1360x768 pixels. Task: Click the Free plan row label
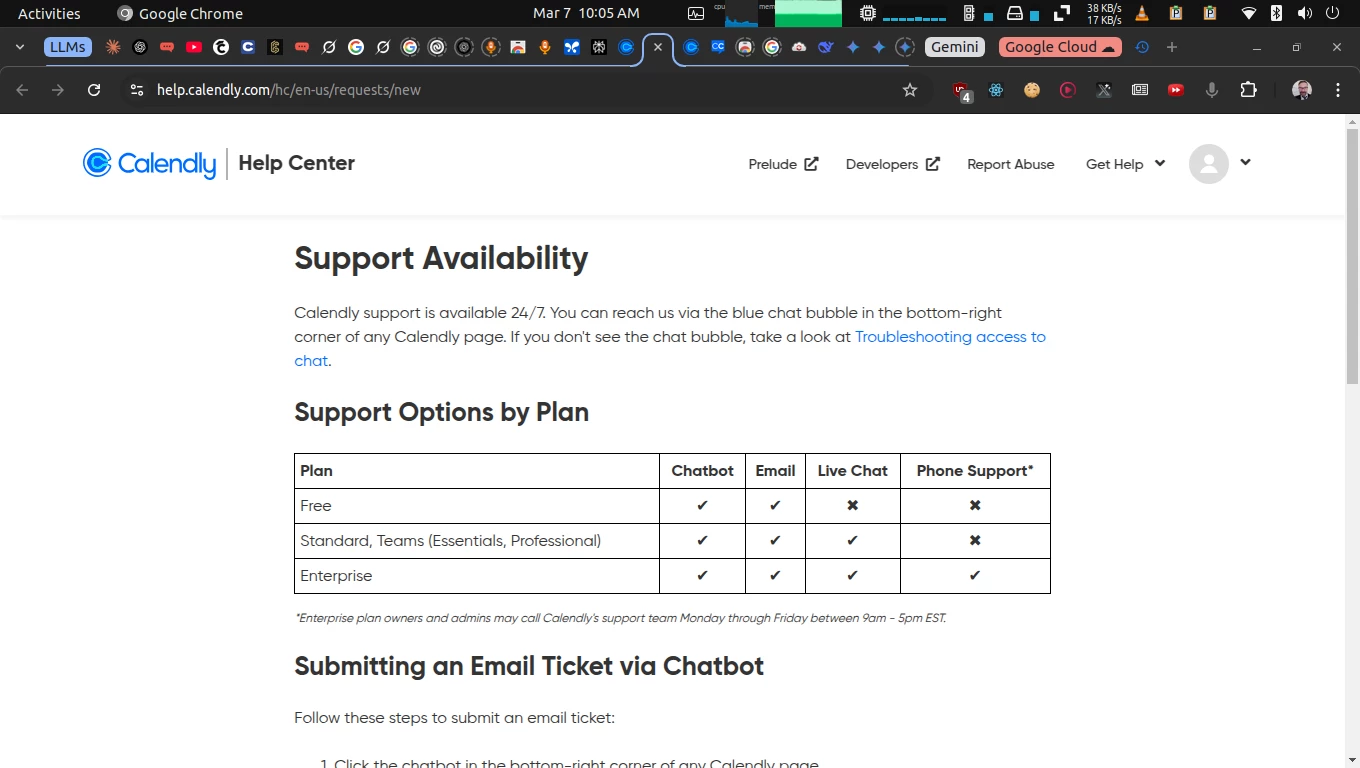click(316, 506)
